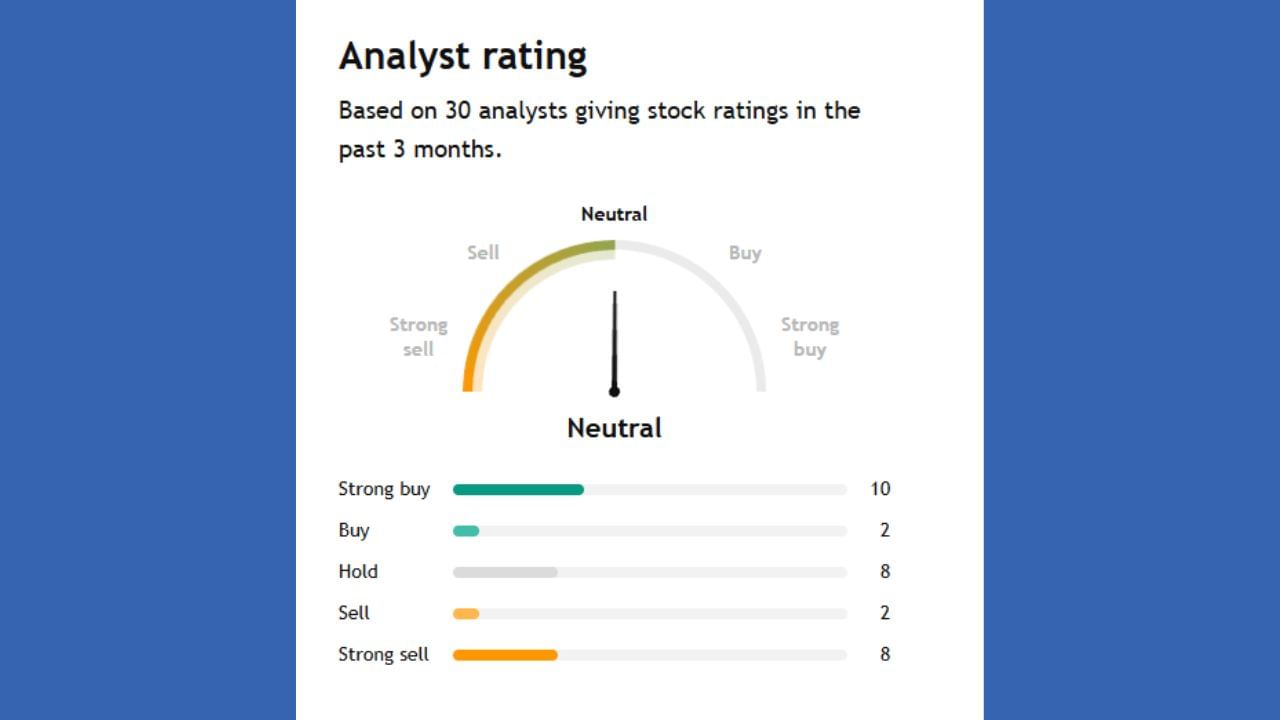Viewport: 1280px width, 720px height.
Task: Click the count 8 in the Hold row
Action: pos(884,572)
